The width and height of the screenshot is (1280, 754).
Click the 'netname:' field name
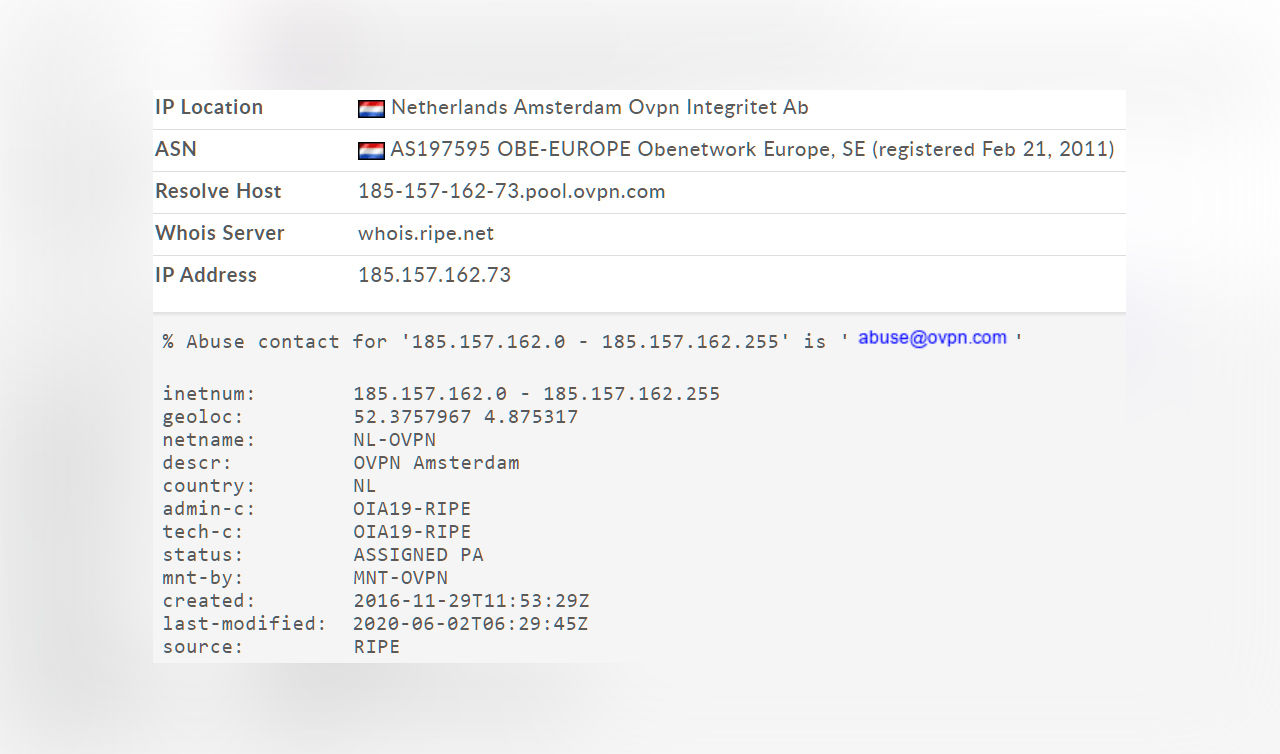[x=209, y=439]
